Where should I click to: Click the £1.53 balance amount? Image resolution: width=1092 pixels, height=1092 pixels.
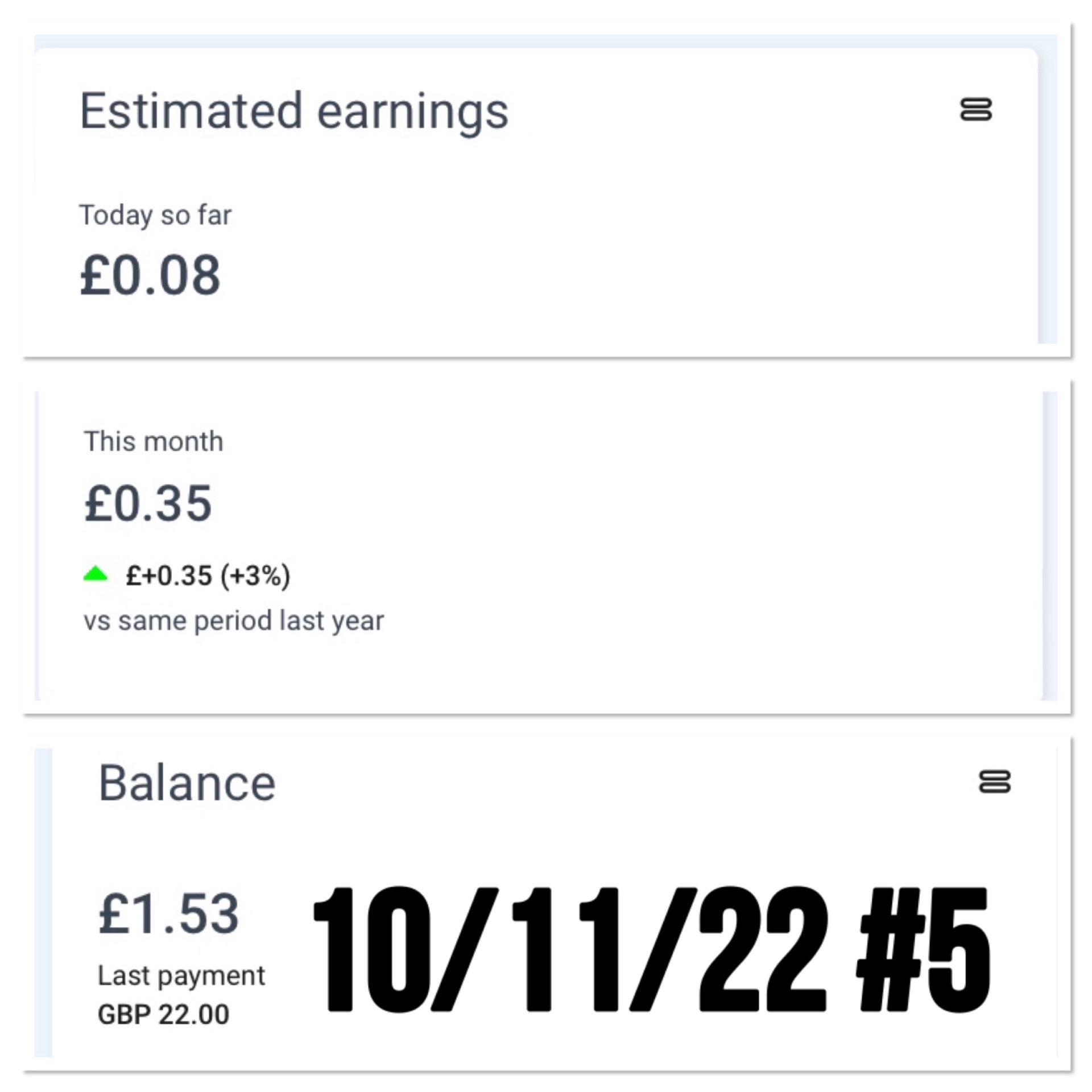[168, 914]
